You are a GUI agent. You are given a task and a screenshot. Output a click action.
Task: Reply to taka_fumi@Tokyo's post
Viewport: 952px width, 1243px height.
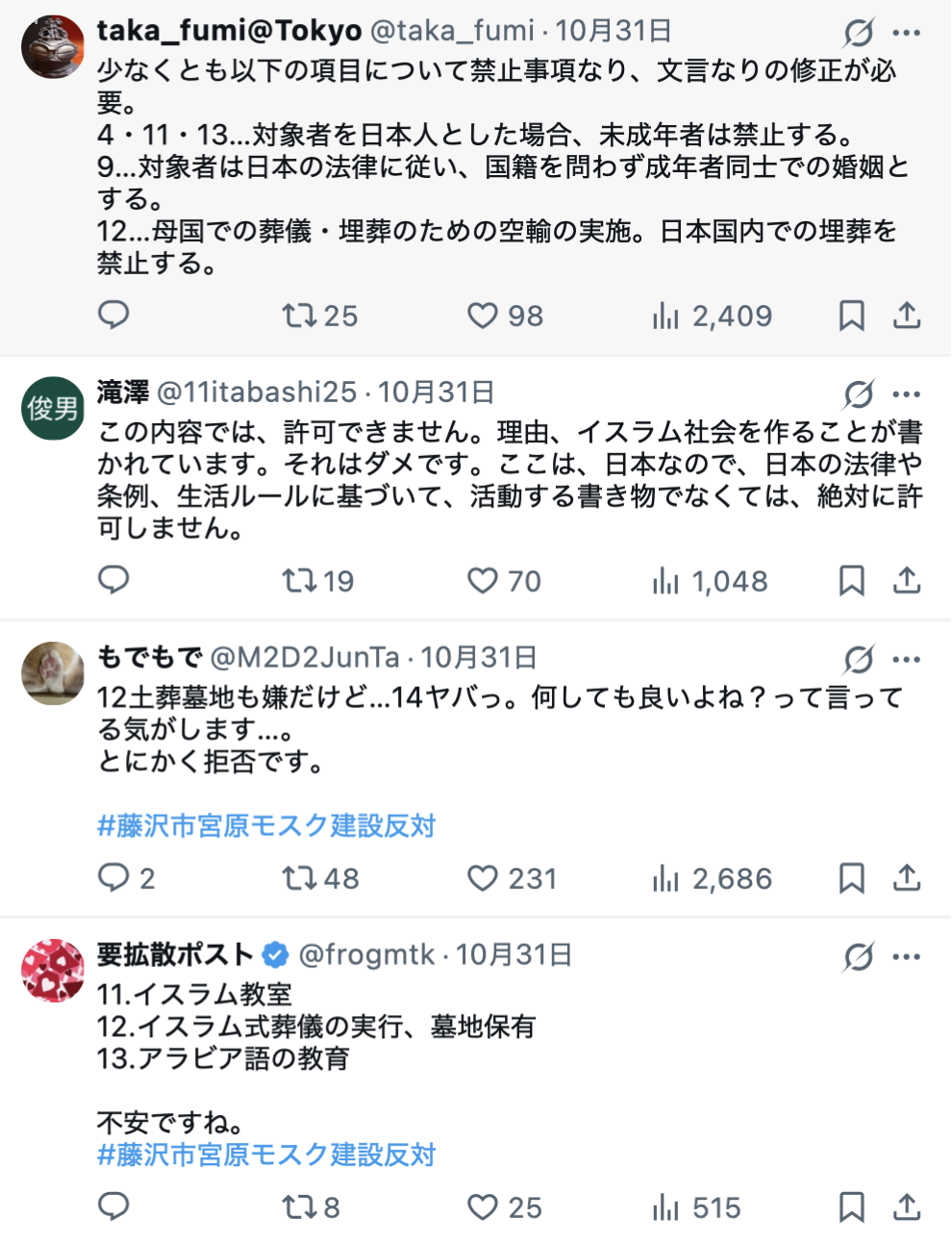[113, 316]
